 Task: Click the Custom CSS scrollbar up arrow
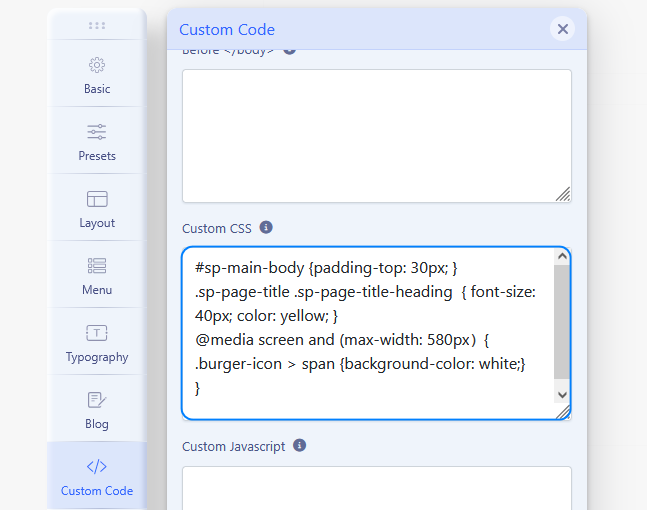(x=562, y=257)
